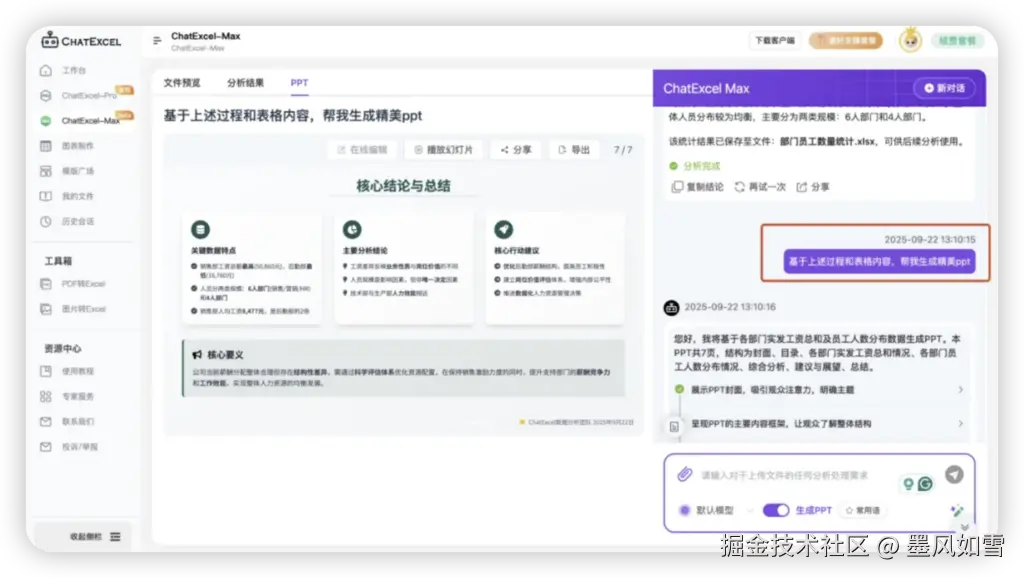Click 分享 share under analysis result
The width and height of the screenshot is (1024, 578).
click(x=813, y=187)
